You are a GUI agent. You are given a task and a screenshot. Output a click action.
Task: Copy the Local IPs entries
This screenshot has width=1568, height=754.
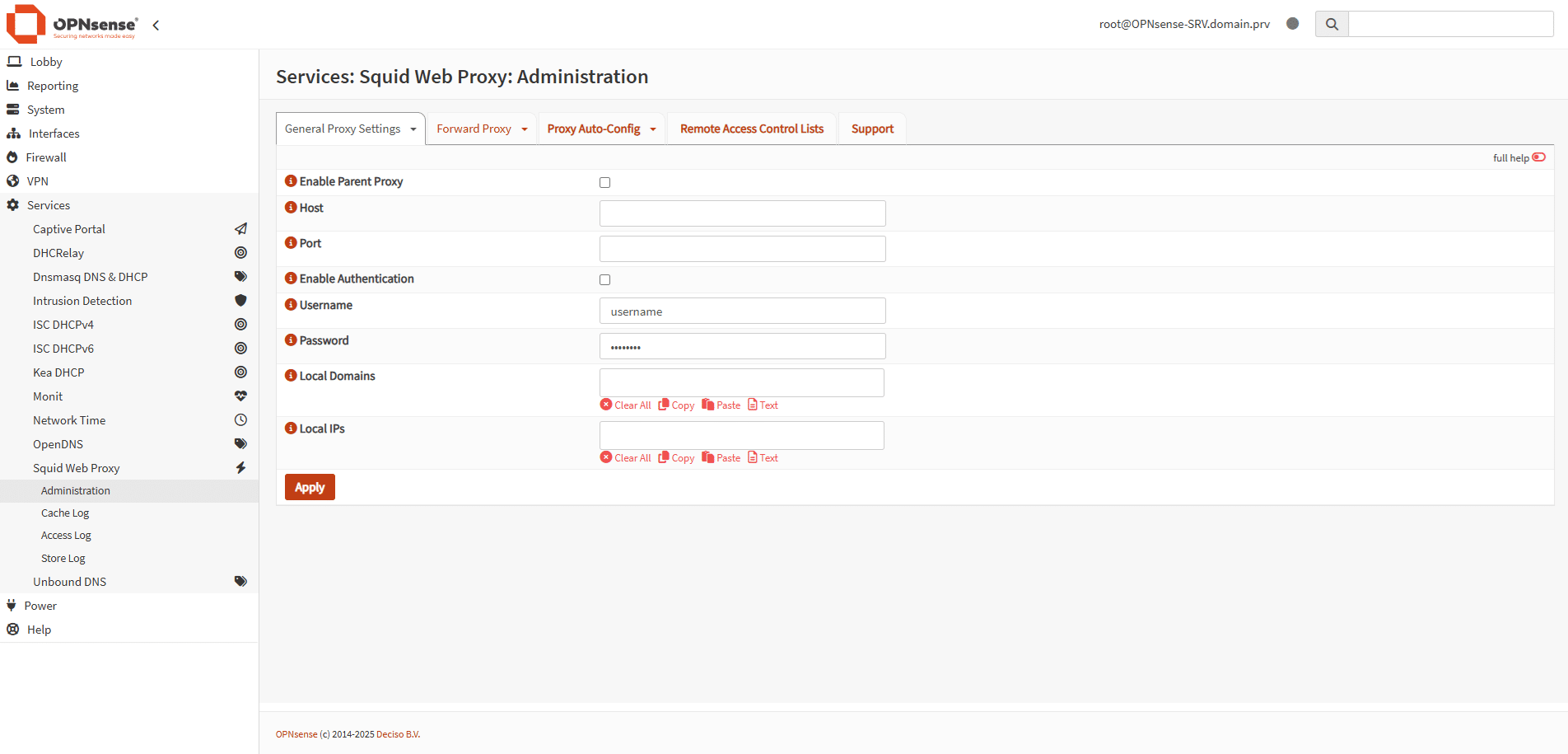(676, 457)
